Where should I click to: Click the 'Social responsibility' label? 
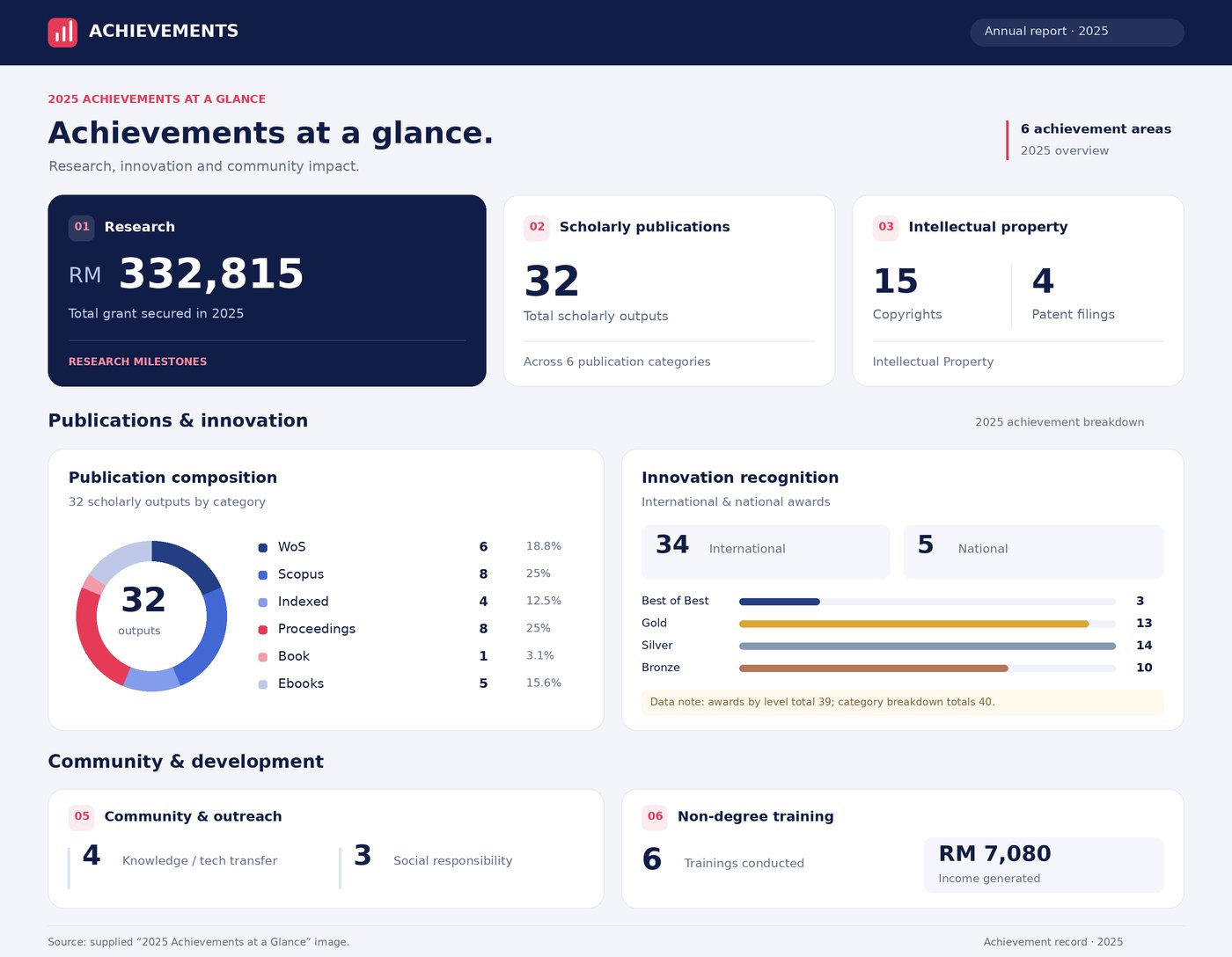pyautogui.click(x=453, y=861)
